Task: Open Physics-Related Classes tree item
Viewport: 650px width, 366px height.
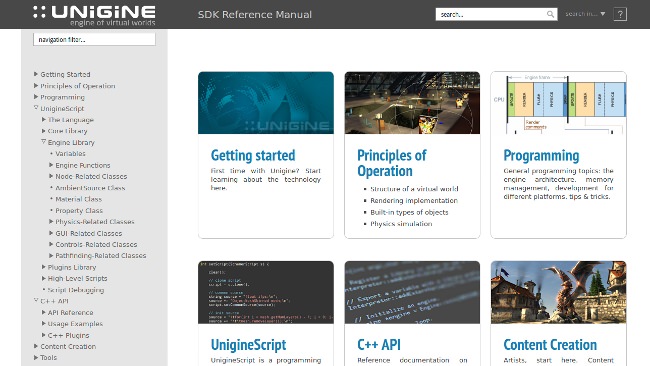Action: 95,222
